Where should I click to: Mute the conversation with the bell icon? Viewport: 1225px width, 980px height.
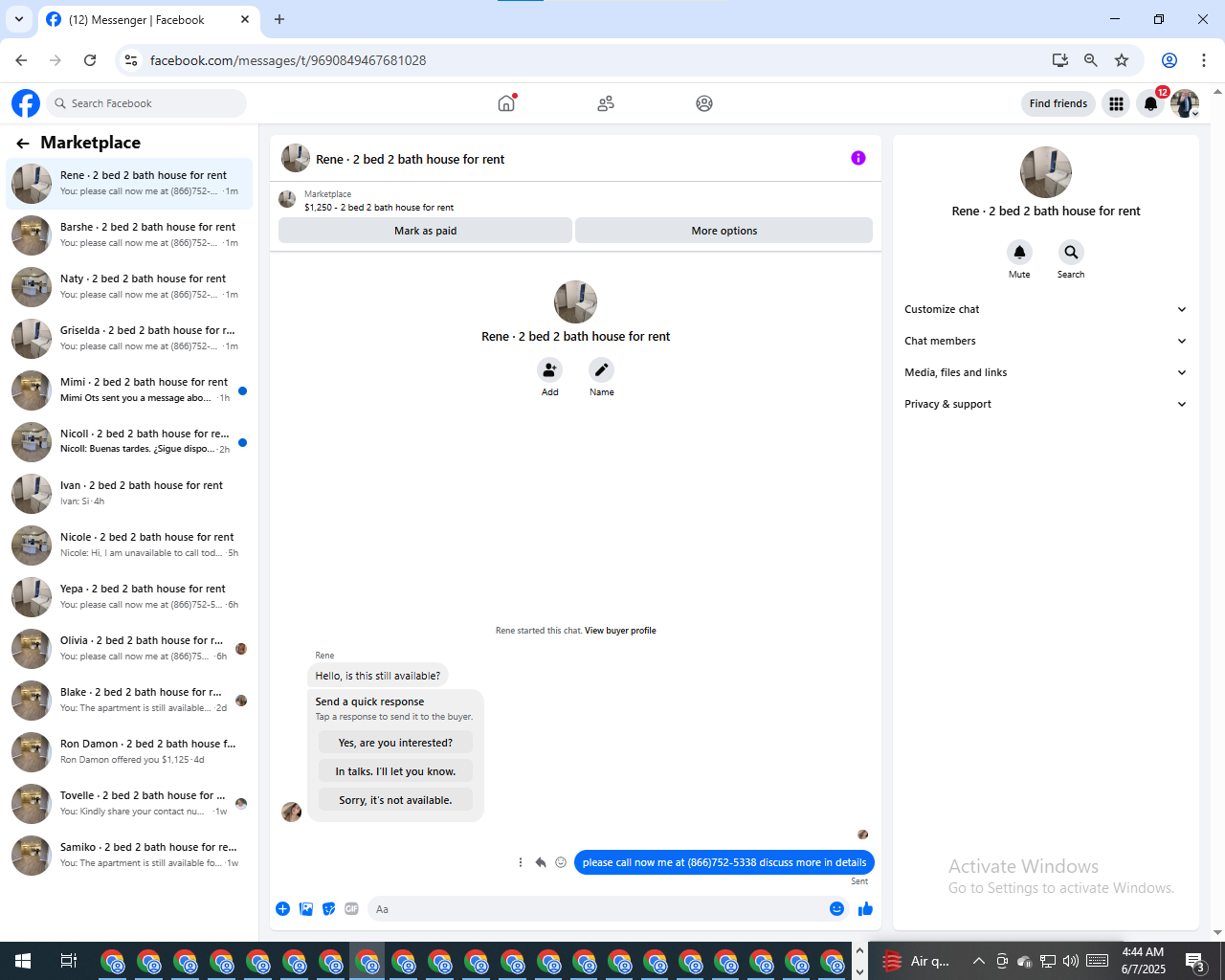point(1019,253)
